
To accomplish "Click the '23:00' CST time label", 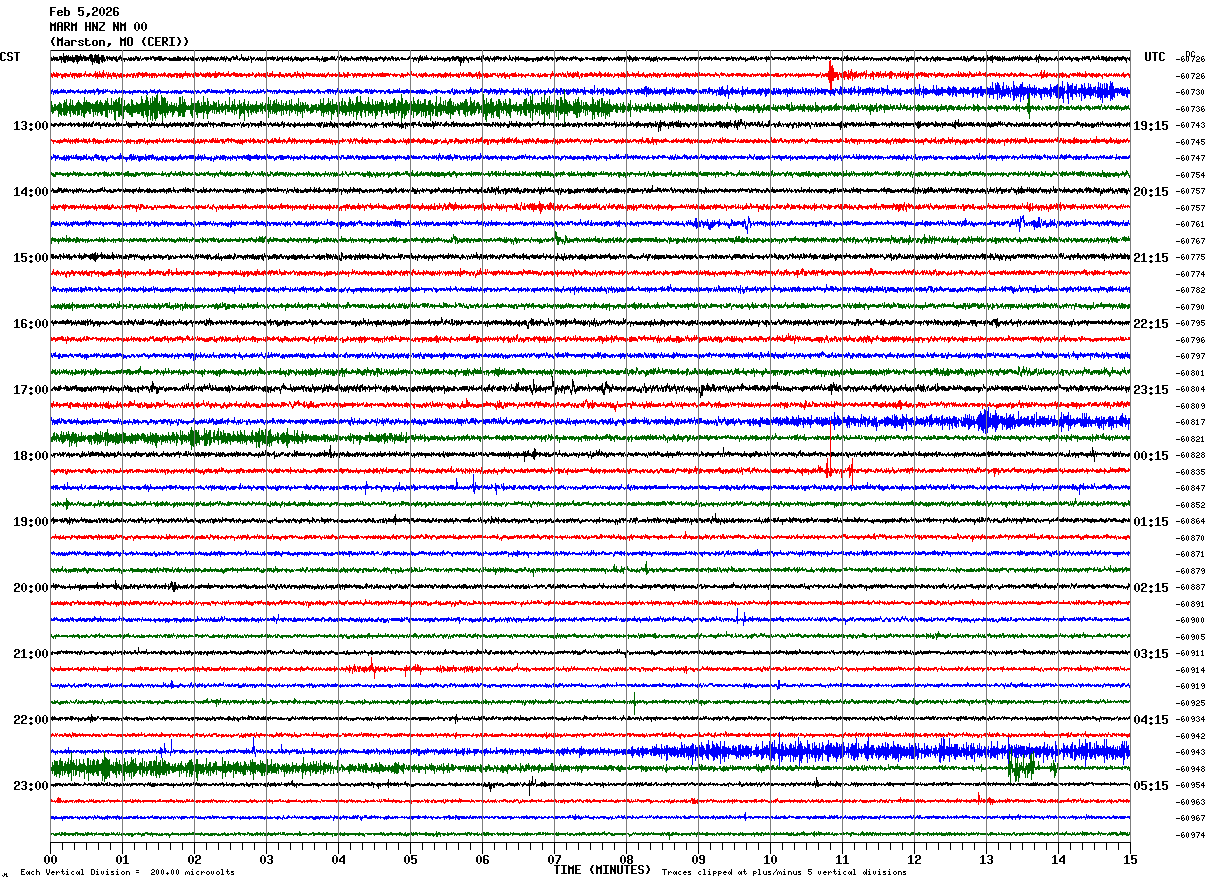I will pos(31,786).
